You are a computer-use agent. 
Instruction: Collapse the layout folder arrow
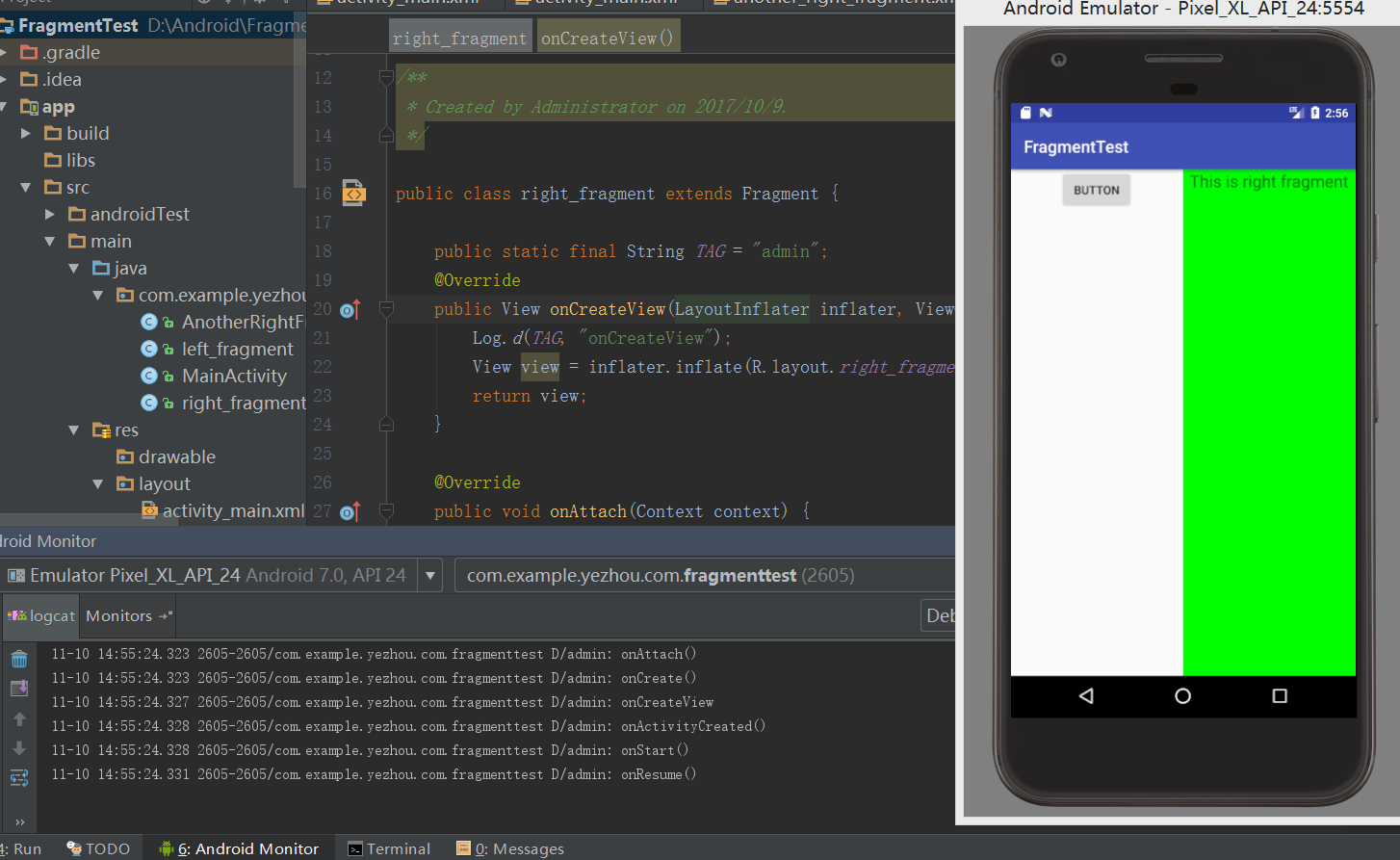(x=98, y=483)
